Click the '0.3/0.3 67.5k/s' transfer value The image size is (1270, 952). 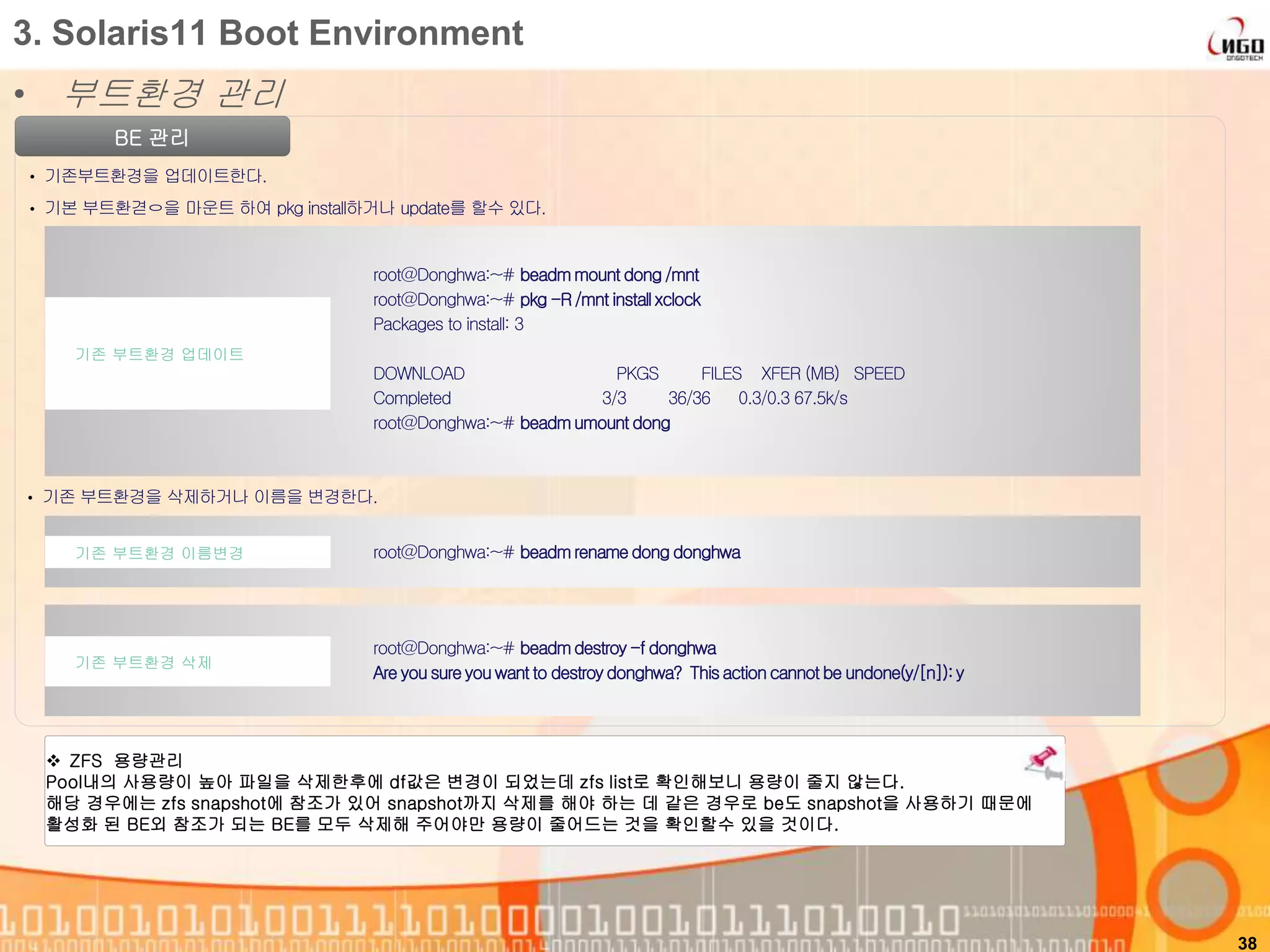click(793, 398)
